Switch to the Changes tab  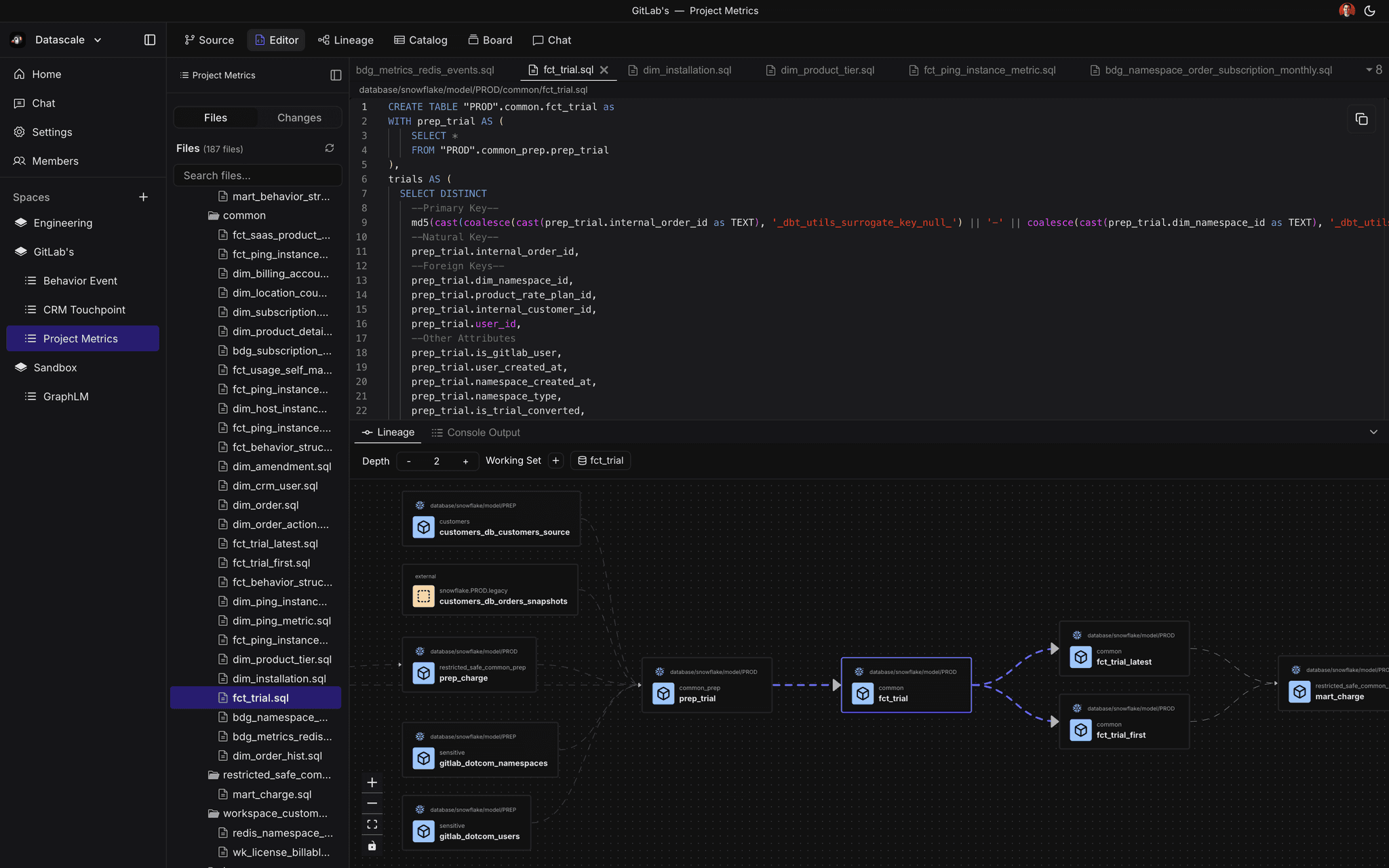tap(299, 117)
